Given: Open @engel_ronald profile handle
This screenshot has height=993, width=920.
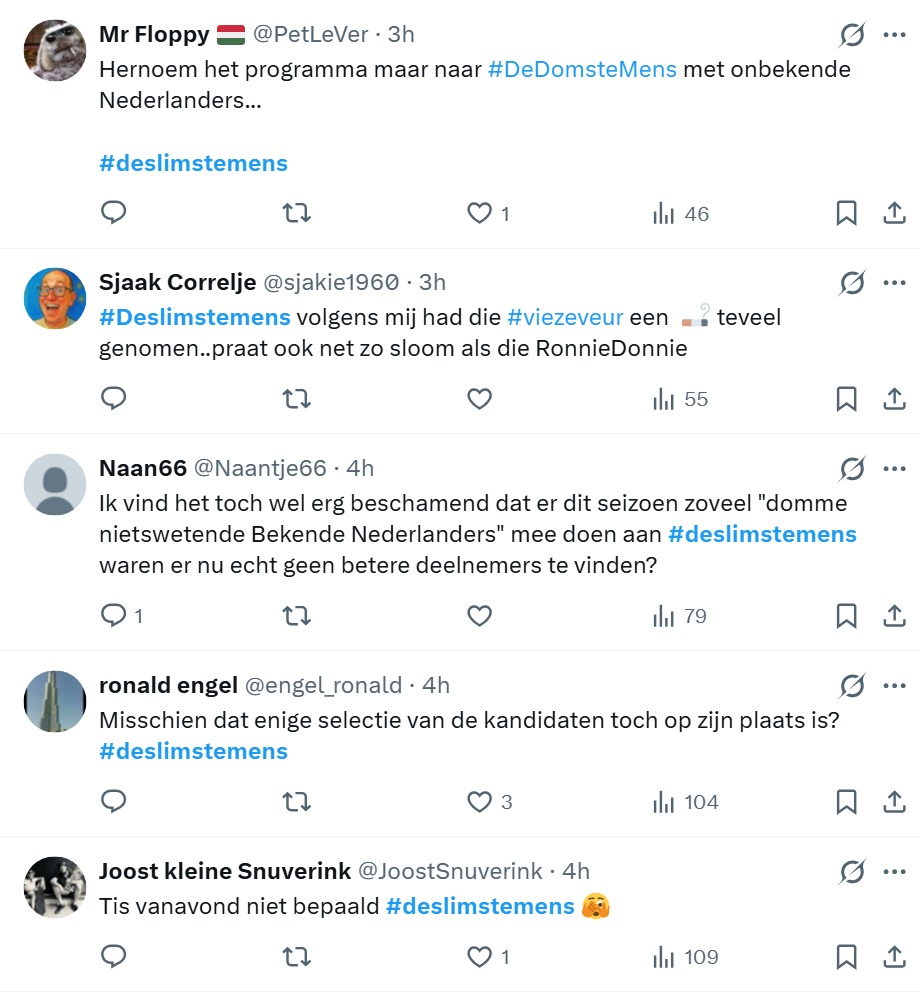Looking at the screenshot, I should point(323,685).
